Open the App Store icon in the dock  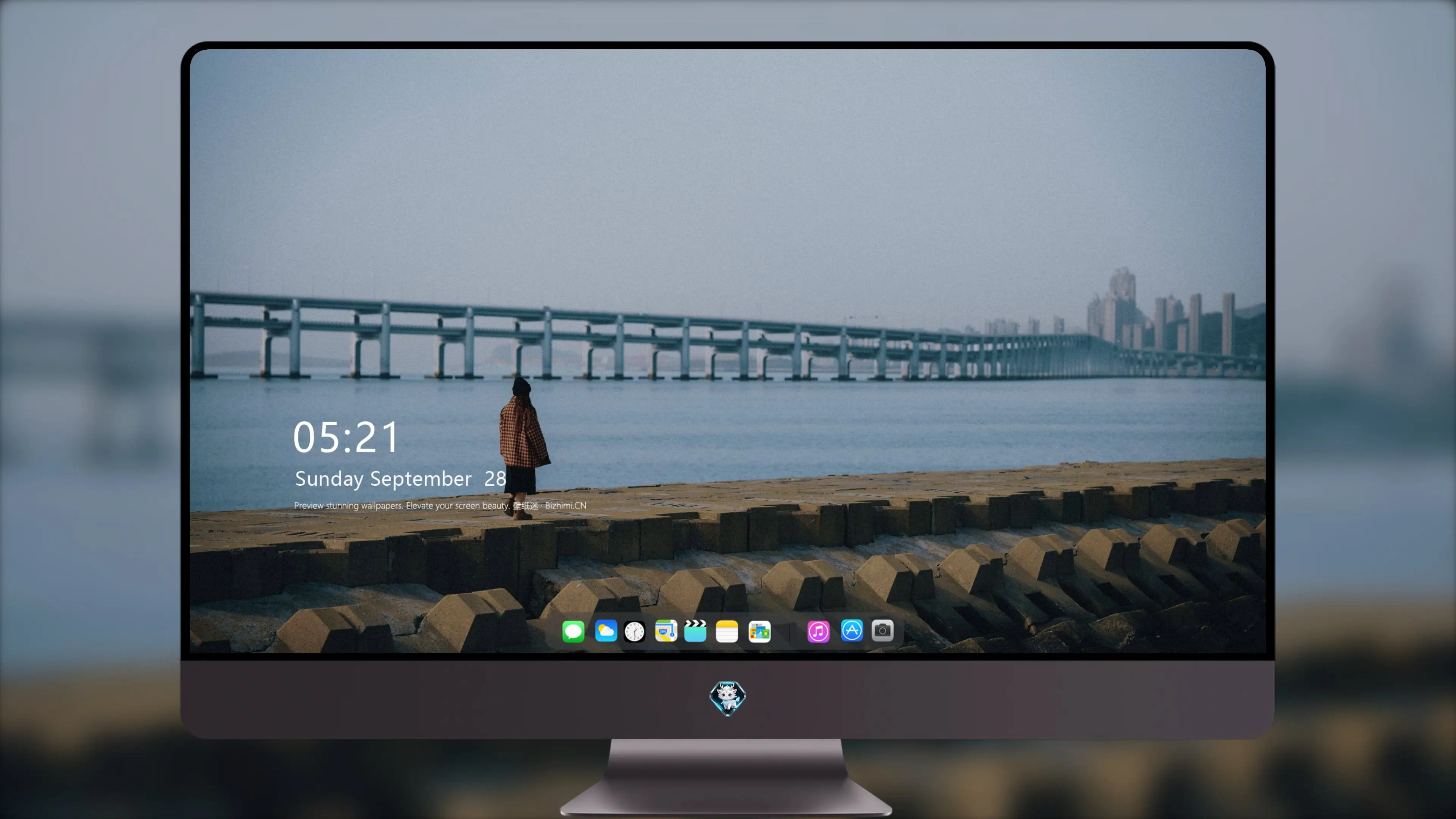851,630
